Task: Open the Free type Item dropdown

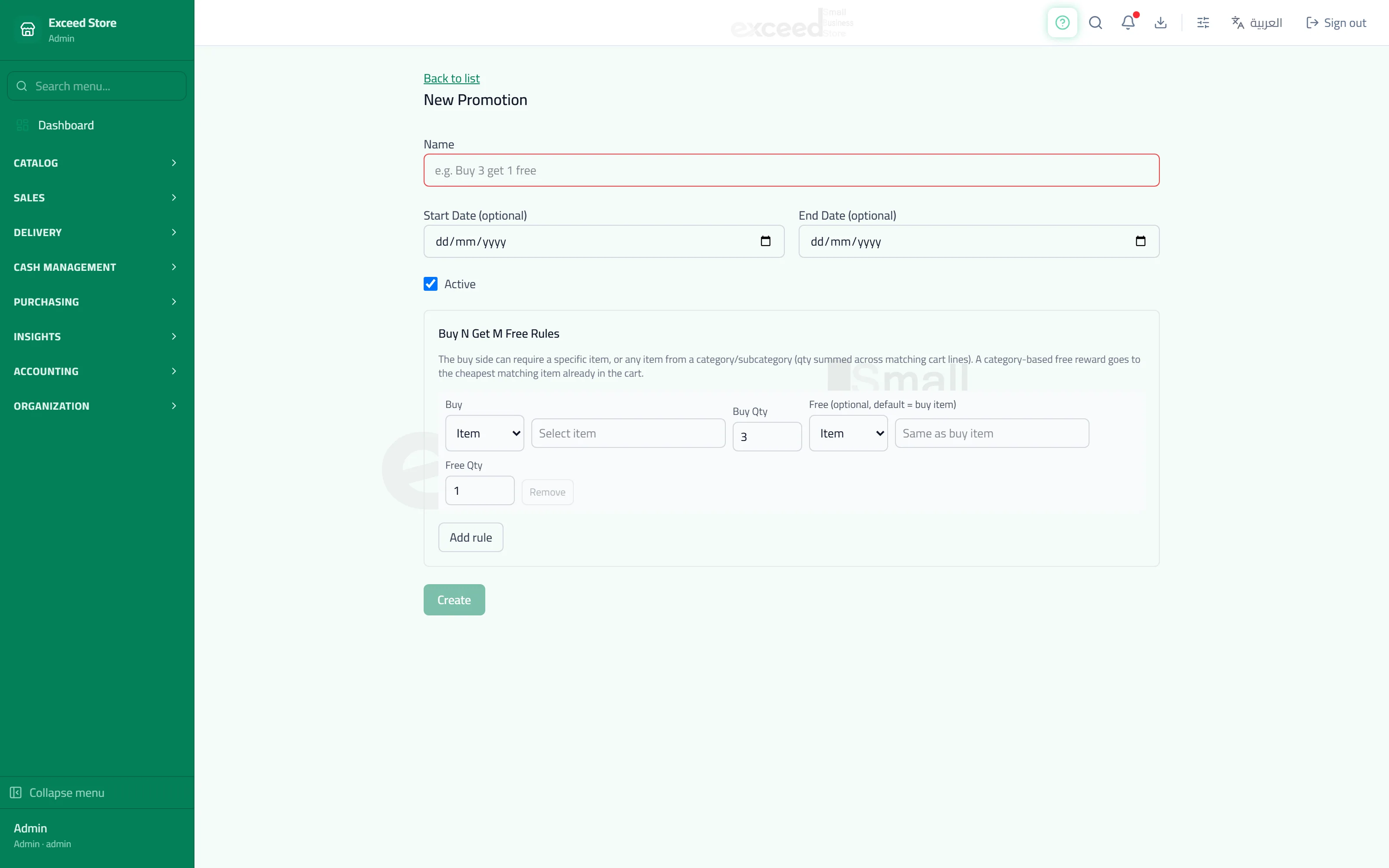Action: point(848,433)
